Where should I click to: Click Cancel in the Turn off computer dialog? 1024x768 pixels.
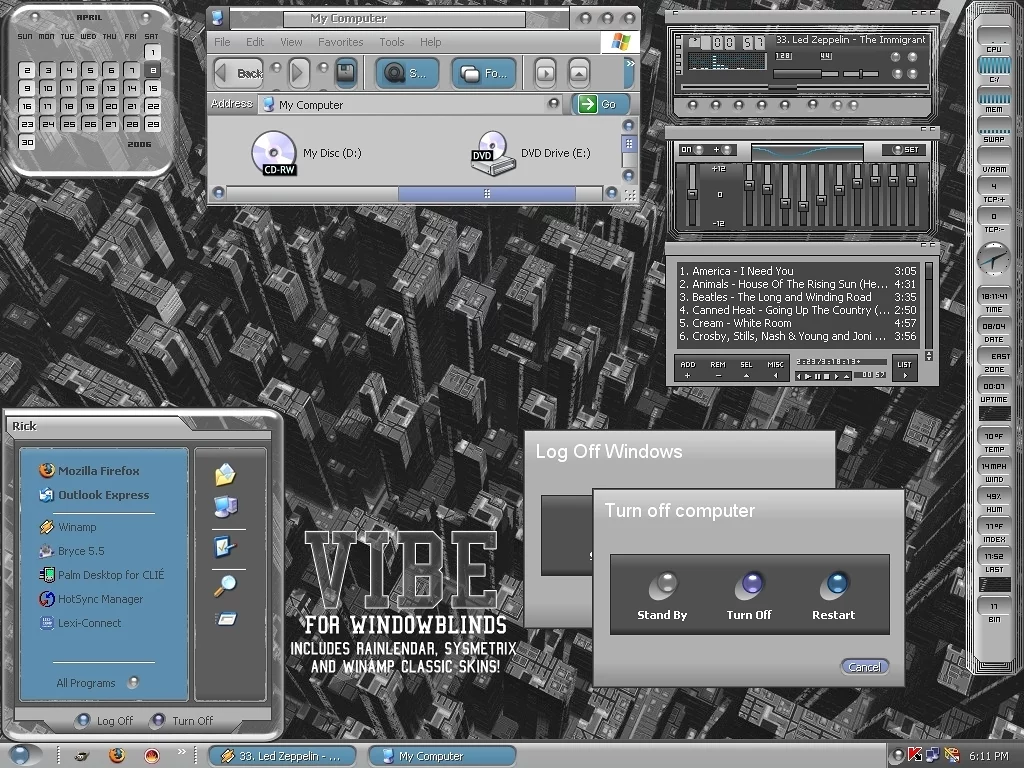(x=864, y=667)
